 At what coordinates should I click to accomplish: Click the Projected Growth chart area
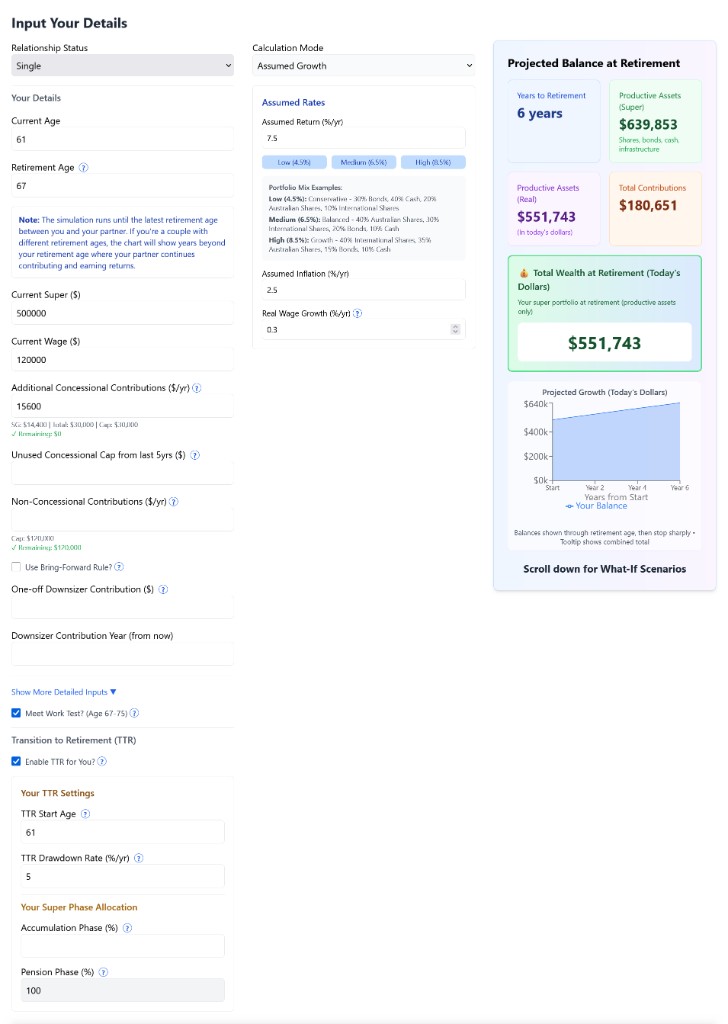coord(616,442)
